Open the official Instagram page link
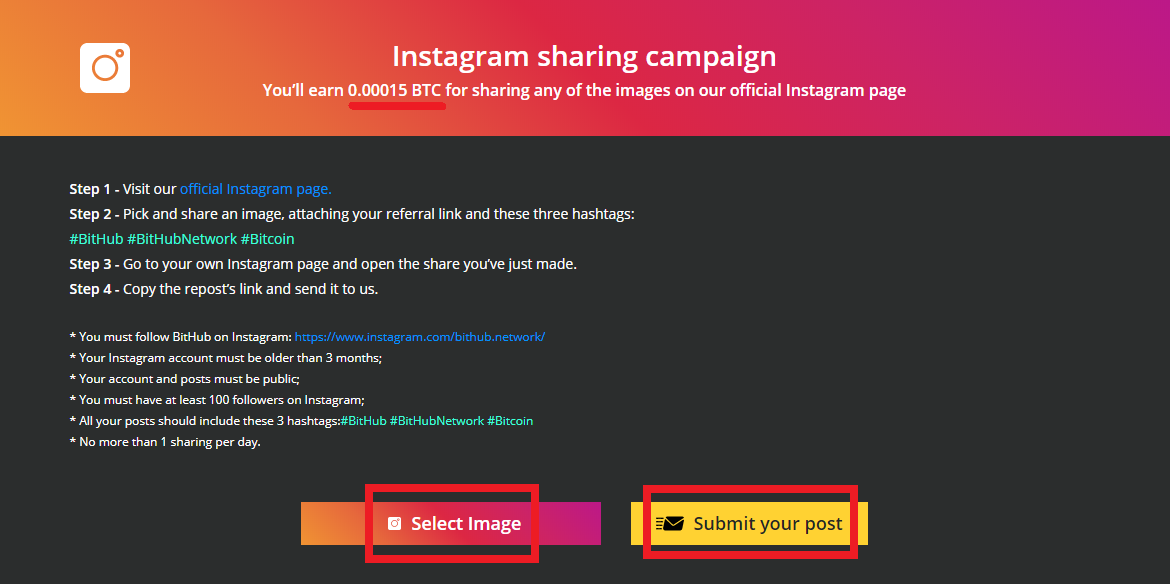 [255, 189]
